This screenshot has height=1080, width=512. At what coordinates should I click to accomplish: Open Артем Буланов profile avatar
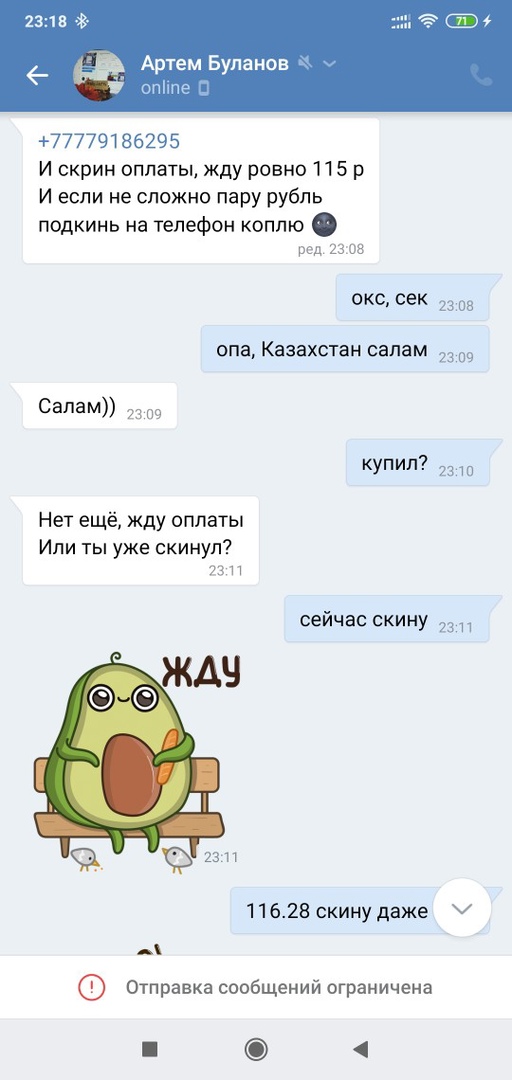pos(99,76)
